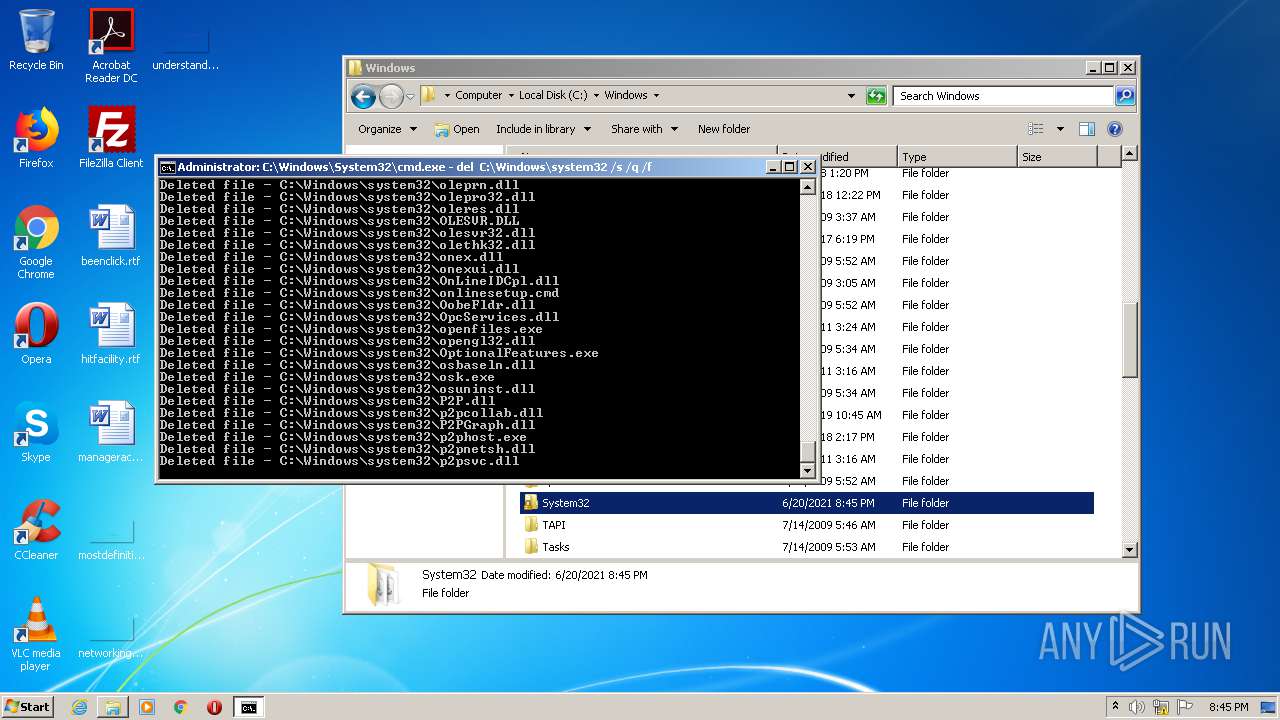Click Open button in Explorer toolbar
This screenshot has height=720, width=1280.
click(x=457, y=129)
